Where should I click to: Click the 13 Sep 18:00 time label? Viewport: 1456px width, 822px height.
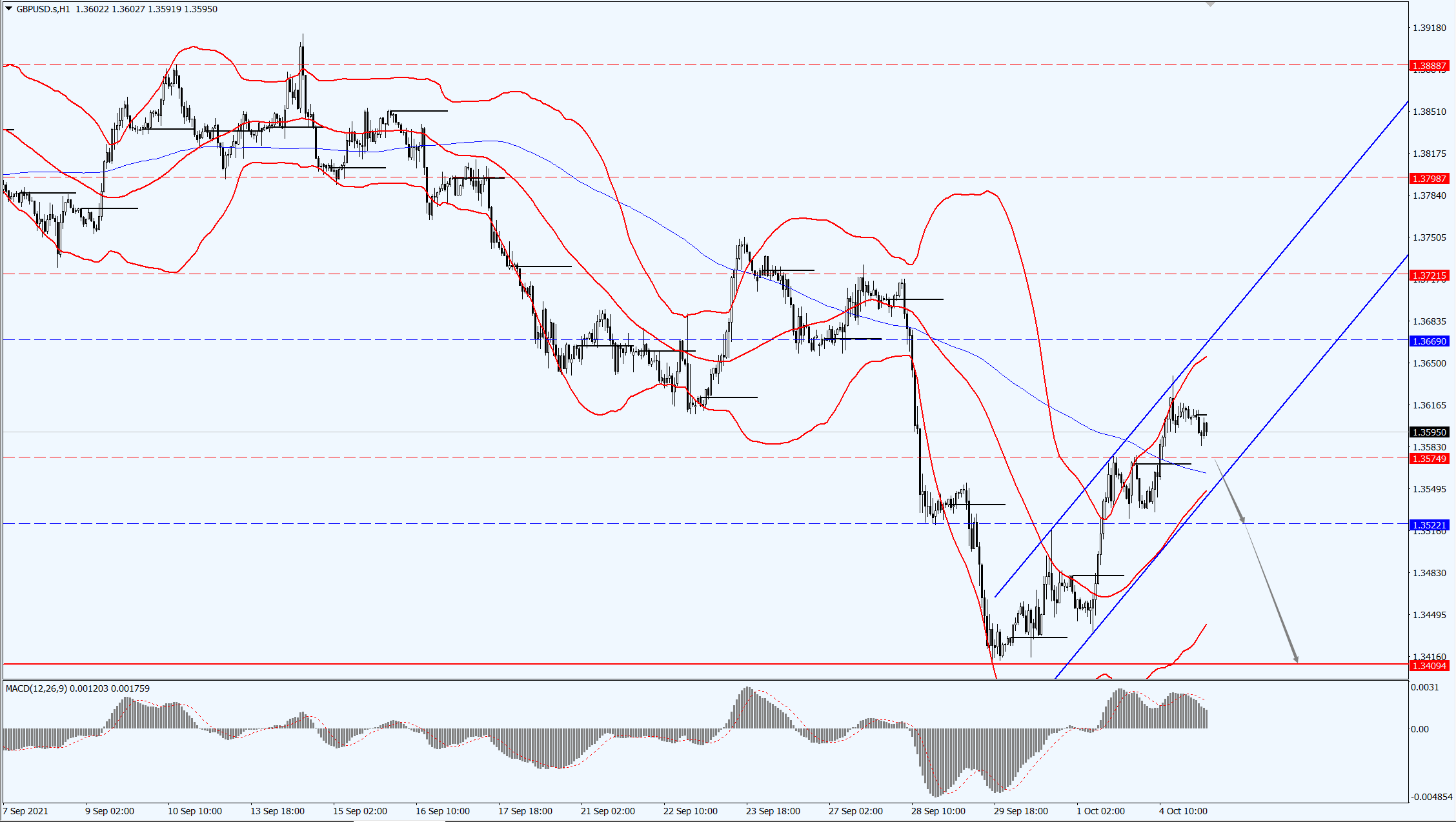[x=278, y=811]
